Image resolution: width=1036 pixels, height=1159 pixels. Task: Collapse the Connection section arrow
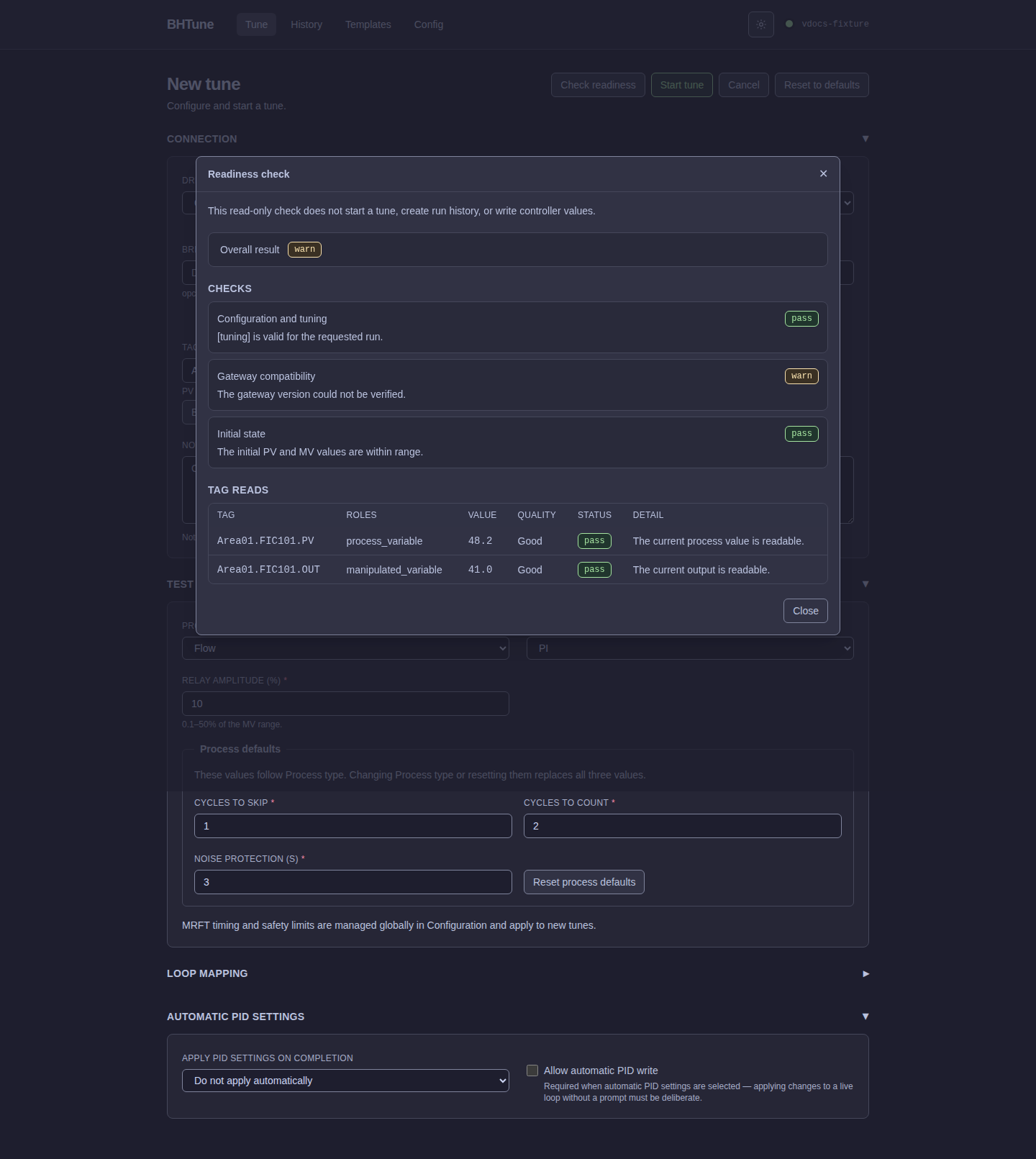[865, 139]
